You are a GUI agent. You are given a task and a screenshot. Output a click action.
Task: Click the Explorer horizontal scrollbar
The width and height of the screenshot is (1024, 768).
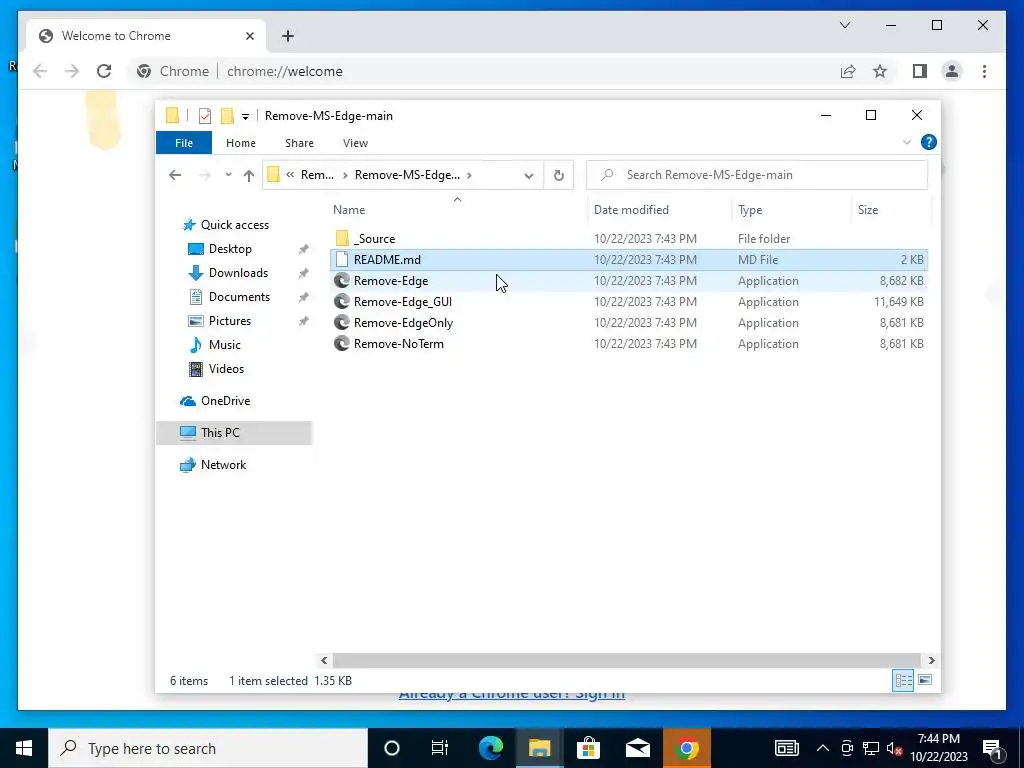pos(627,660)
